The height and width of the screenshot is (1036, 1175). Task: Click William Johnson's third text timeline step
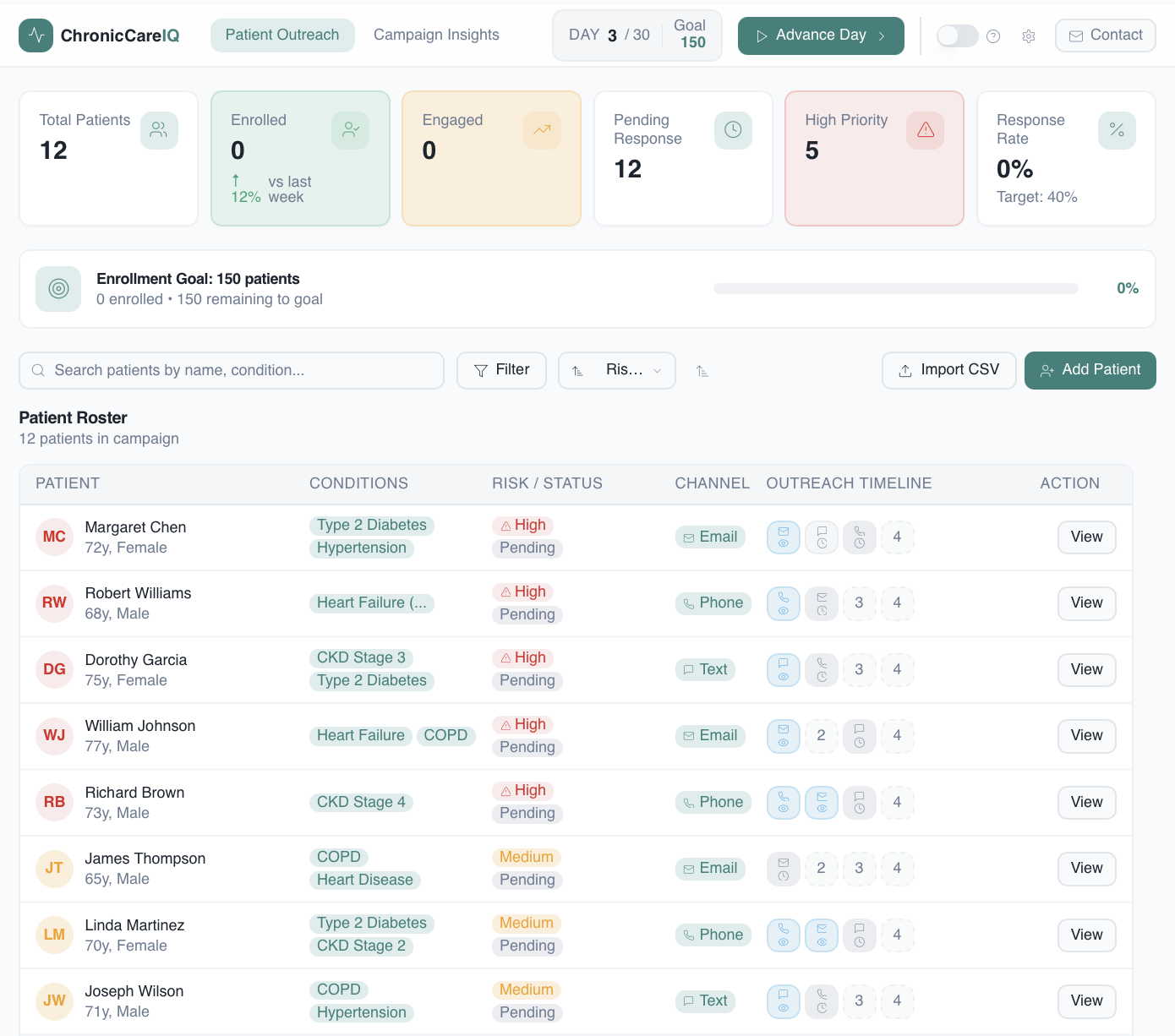click(860, 736)
